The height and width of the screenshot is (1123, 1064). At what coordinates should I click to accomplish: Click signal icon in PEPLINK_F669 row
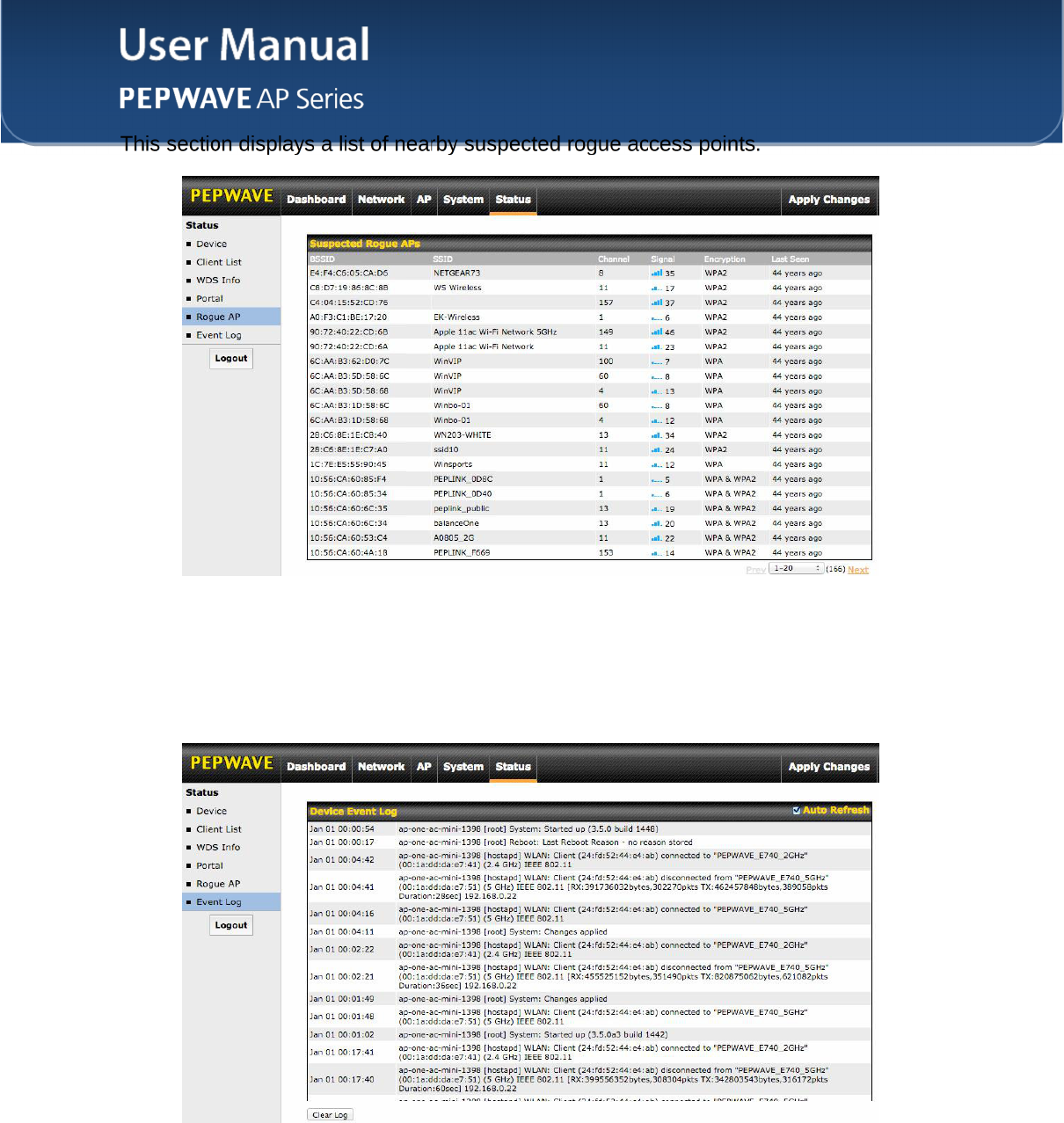pyautogui.click(x=657, y=553)
